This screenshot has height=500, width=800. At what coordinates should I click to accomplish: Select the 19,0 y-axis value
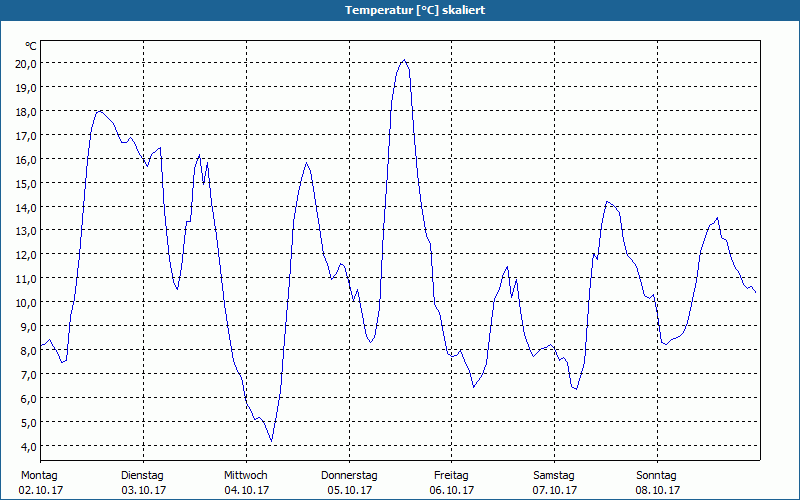click(x=26, y=88)
